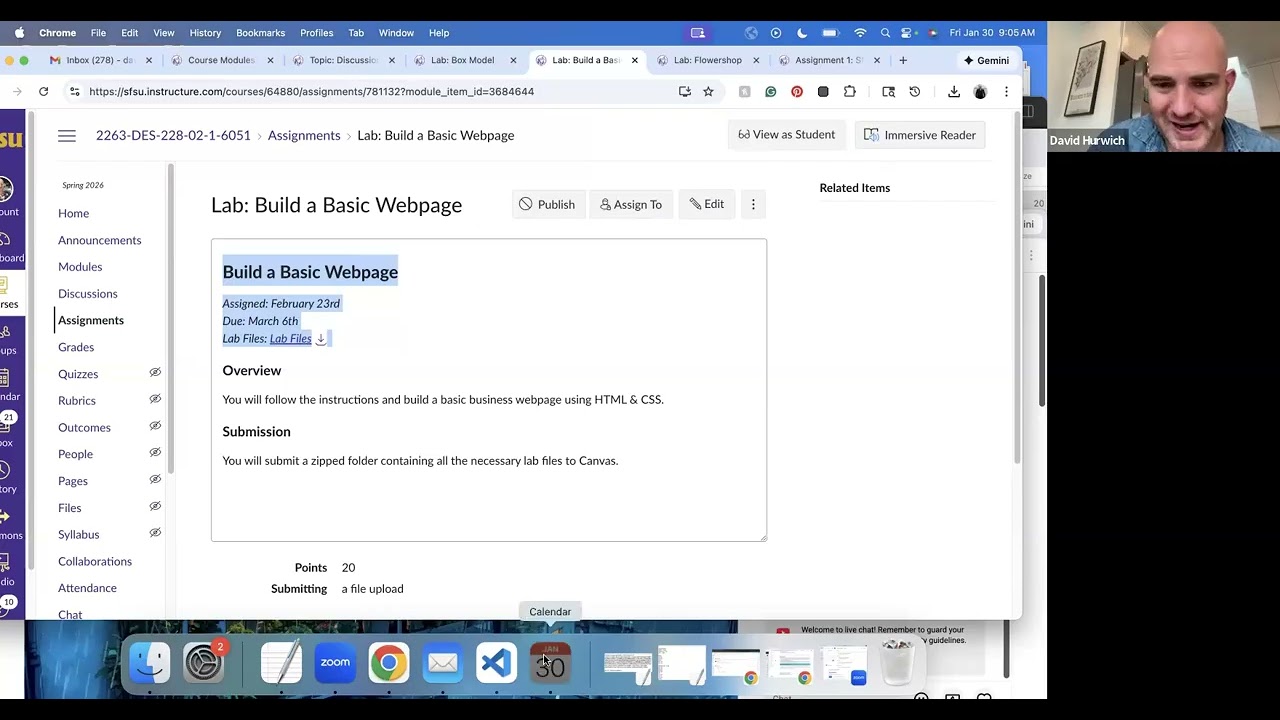This screenshot has height=720, width=1280.
Task: Open the Pinterest extension icon
Action: (x=797, y=91)
